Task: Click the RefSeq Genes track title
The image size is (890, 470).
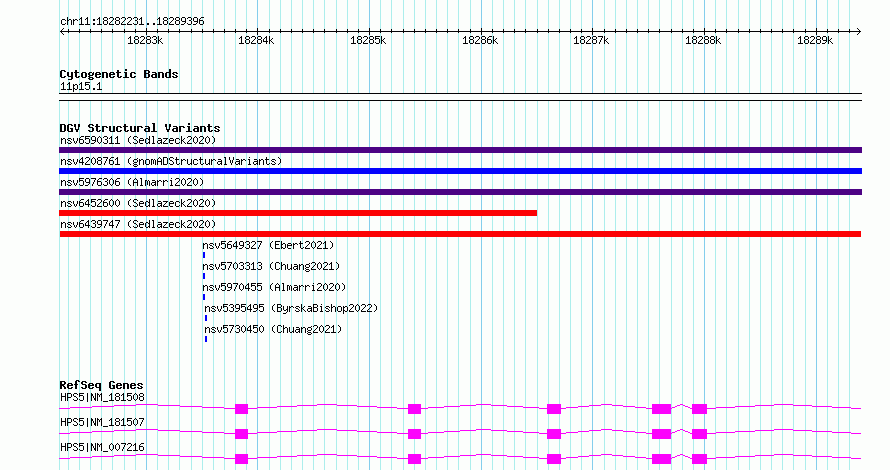Action: click(x=101, y=385)
